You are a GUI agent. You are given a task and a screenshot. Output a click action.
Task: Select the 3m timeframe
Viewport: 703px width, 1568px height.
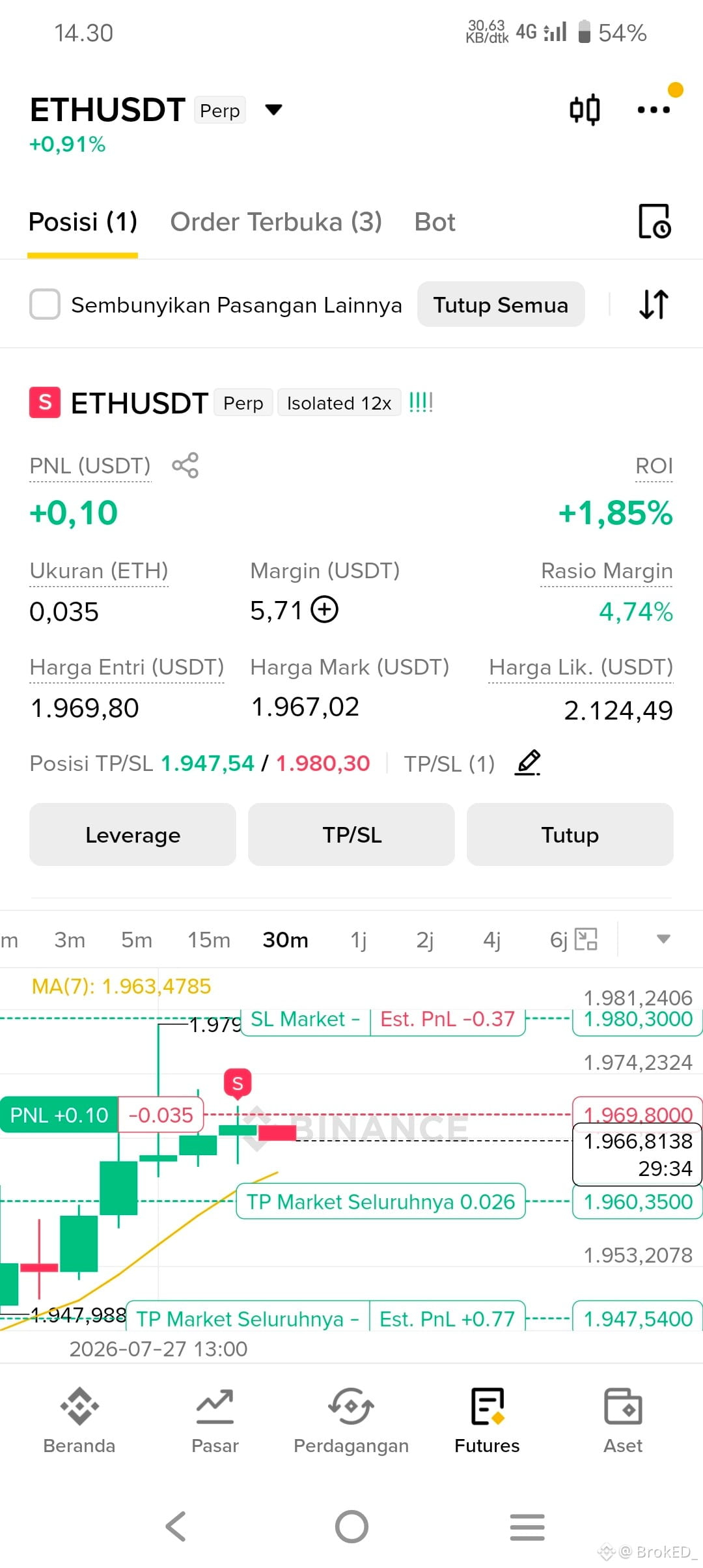(70, 940)
